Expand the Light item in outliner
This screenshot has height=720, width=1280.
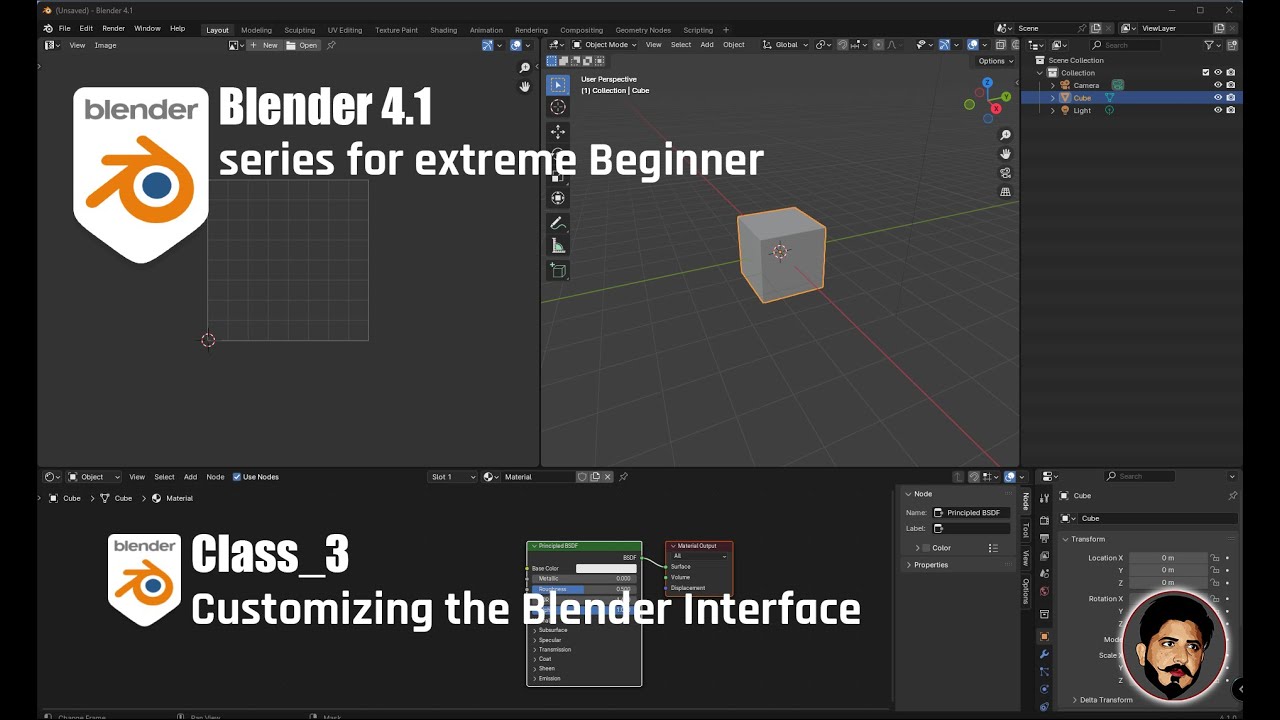point(1052,110)
